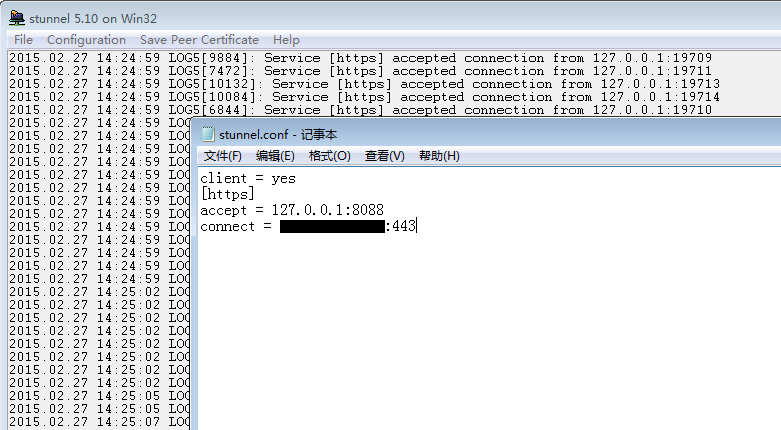Open the 查看(V) menu in Notepad
Viewport: 781px width, 430px height.
(385, 156)
